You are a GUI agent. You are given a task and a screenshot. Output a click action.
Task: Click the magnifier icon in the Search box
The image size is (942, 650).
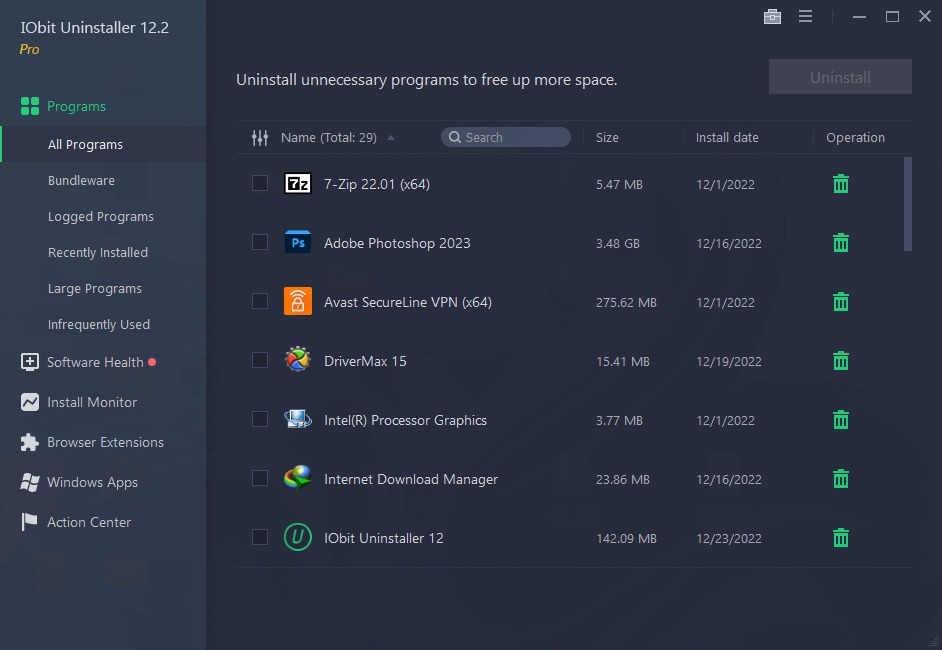coord(455,137)
